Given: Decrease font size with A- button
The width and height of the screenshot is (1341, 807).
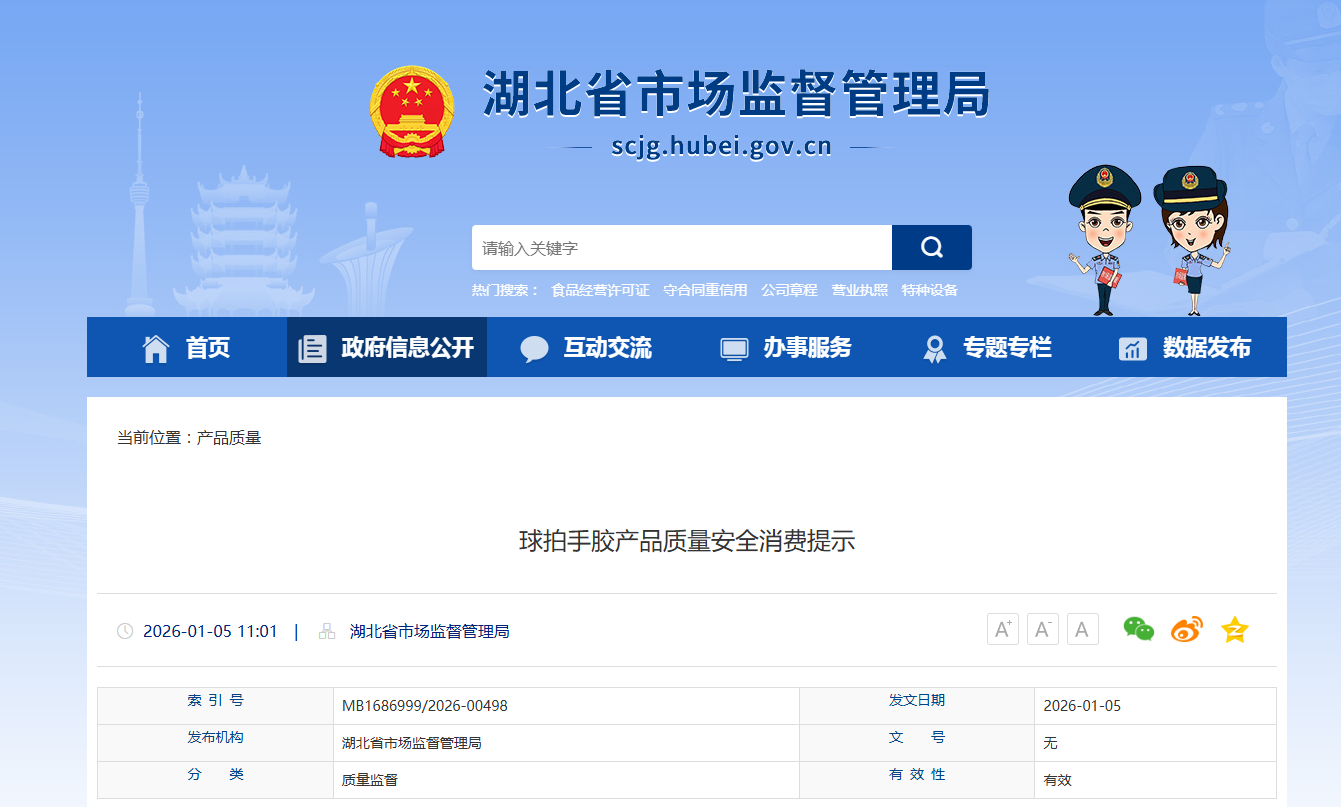Looking at the screenshot, I should pos(1043,629).
